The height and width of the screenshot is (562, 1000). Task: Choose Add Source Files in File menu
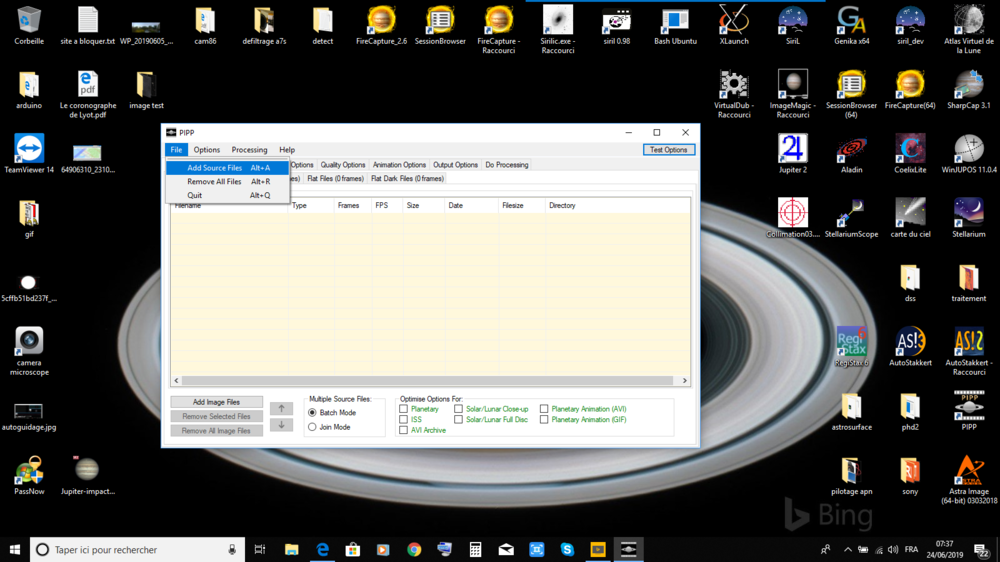228,168
